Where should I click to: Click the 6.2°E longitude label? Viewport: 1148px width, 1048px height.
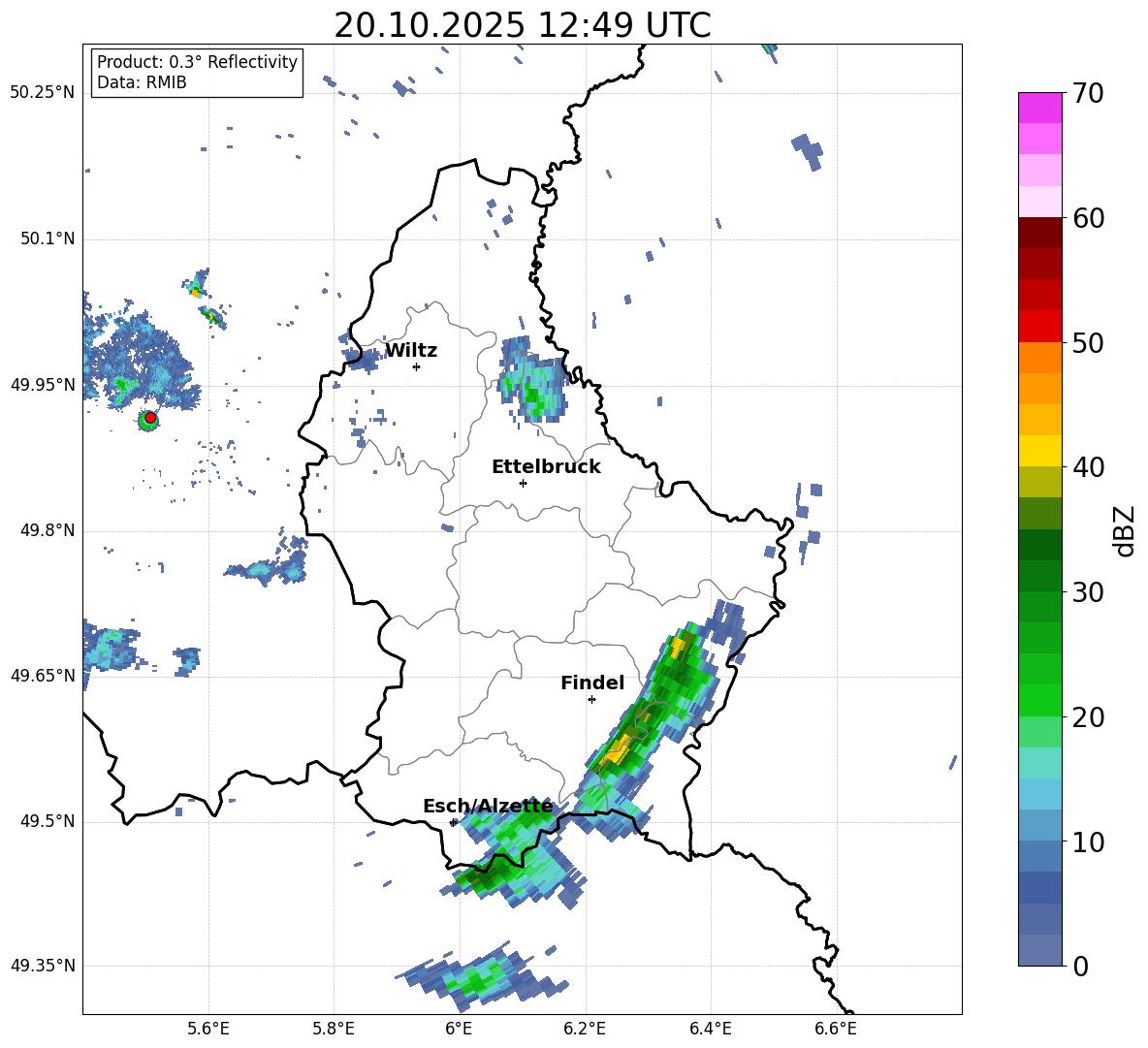pyautogui.click(x=585, y=1029)
